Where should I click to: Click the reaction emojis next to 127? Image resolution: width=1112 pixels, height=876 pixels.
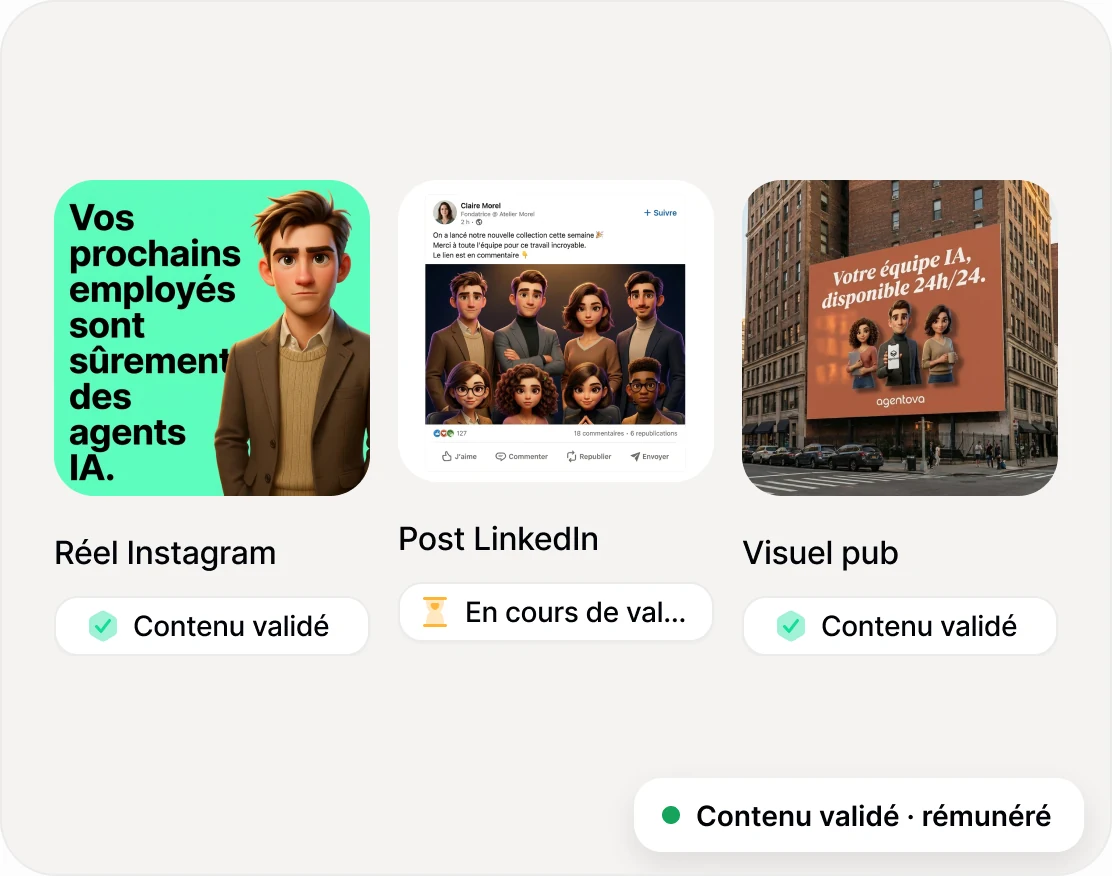point(443,433)
